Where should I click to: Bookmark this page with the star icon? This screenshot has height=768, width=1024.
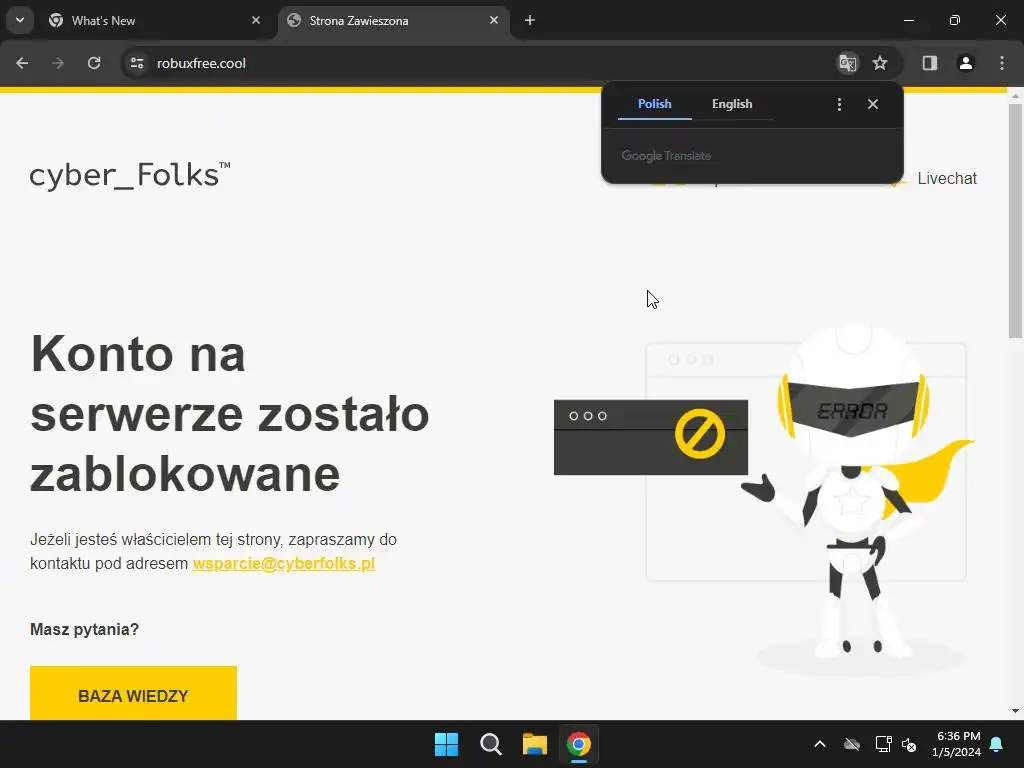coord(880,63)
